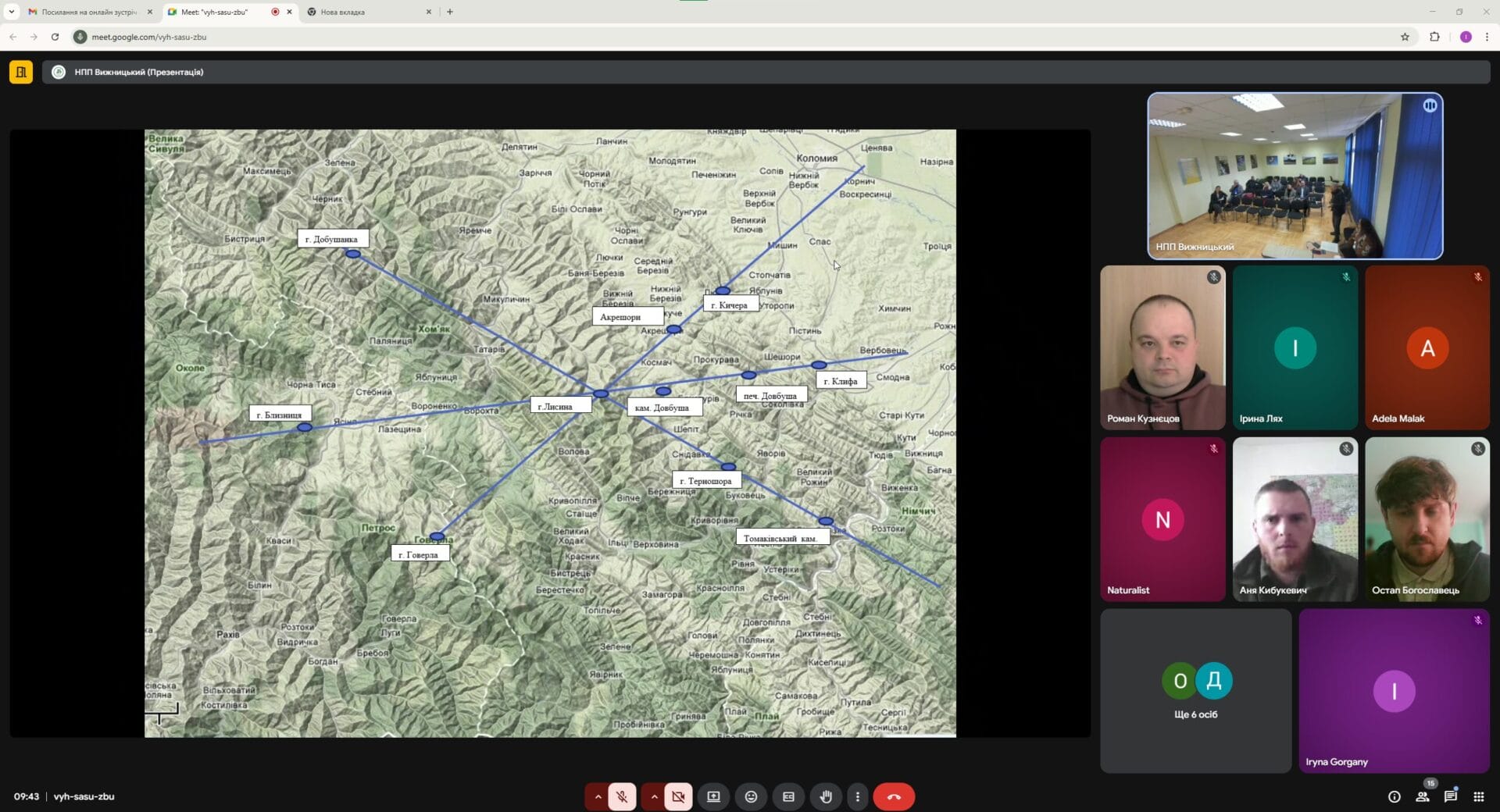
Task: Unmute the microphone
Action: (622, 796)
